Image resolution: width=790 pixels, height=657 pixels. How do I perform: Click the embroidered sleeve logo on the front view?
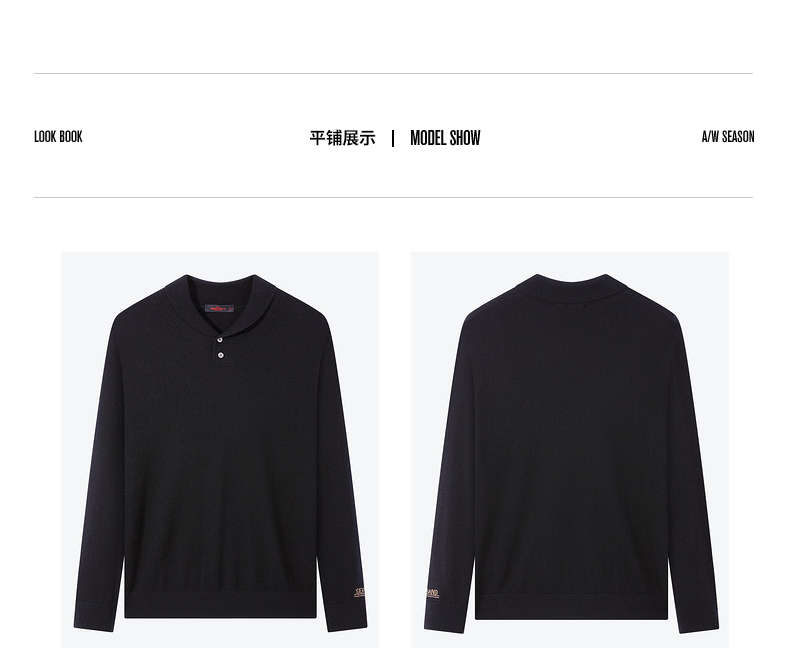(x=360, y=593)
